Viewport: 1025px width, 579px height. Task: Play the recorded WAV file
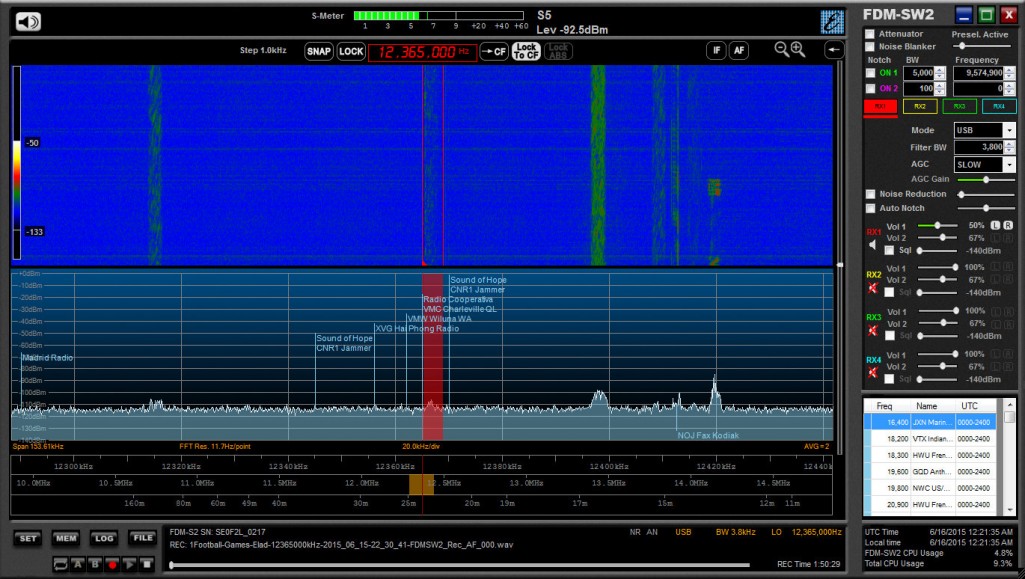click(x=129, y=564)
